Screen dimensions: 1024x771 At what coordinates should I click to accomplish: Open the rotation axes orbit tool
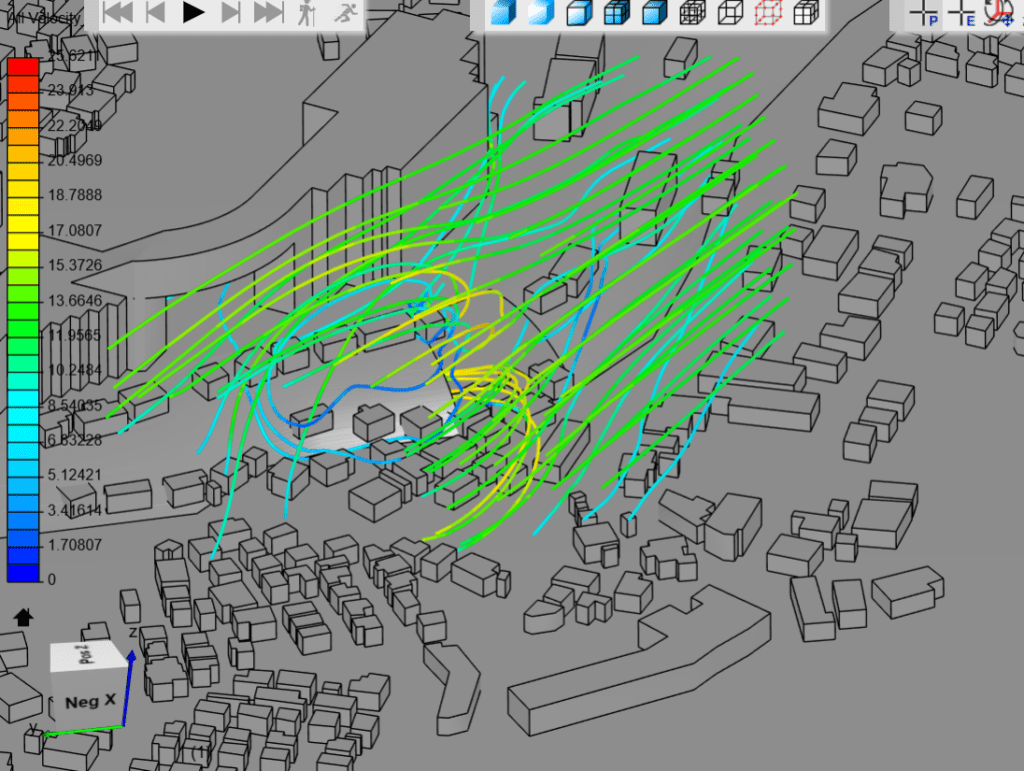(x=997, y=12)
